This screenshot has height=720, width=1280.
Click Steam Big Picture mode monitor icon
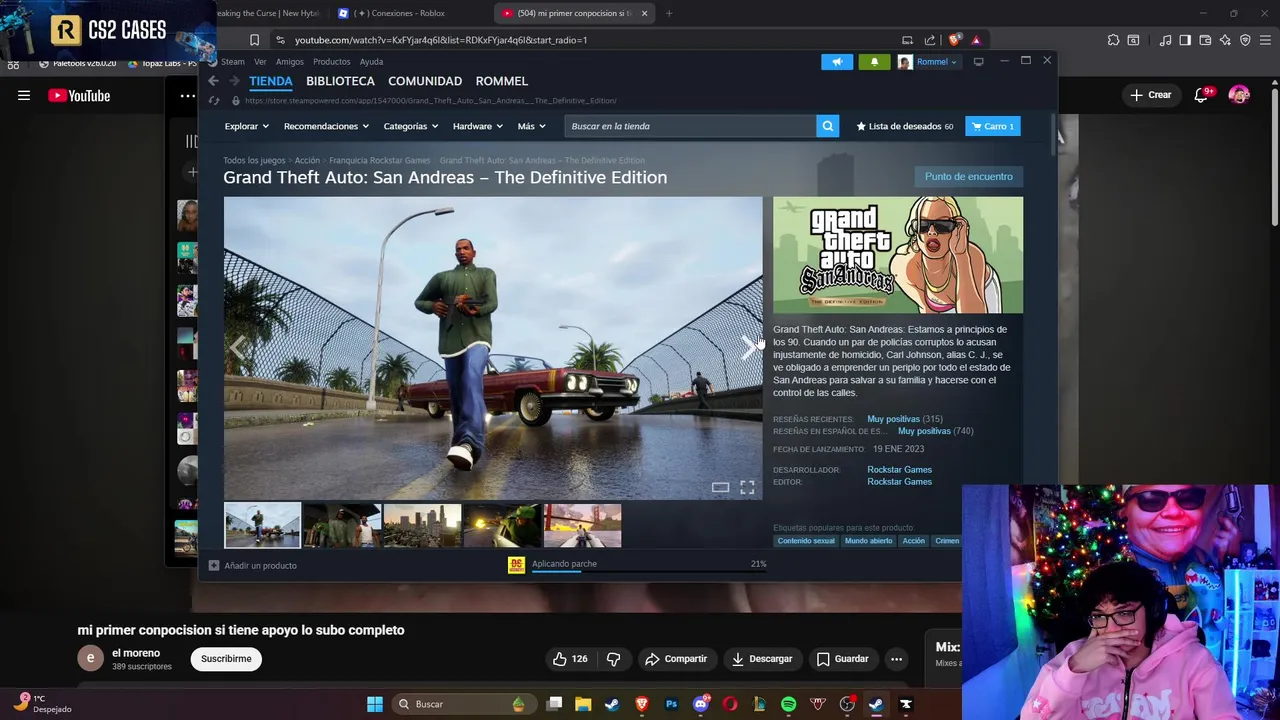978,62
